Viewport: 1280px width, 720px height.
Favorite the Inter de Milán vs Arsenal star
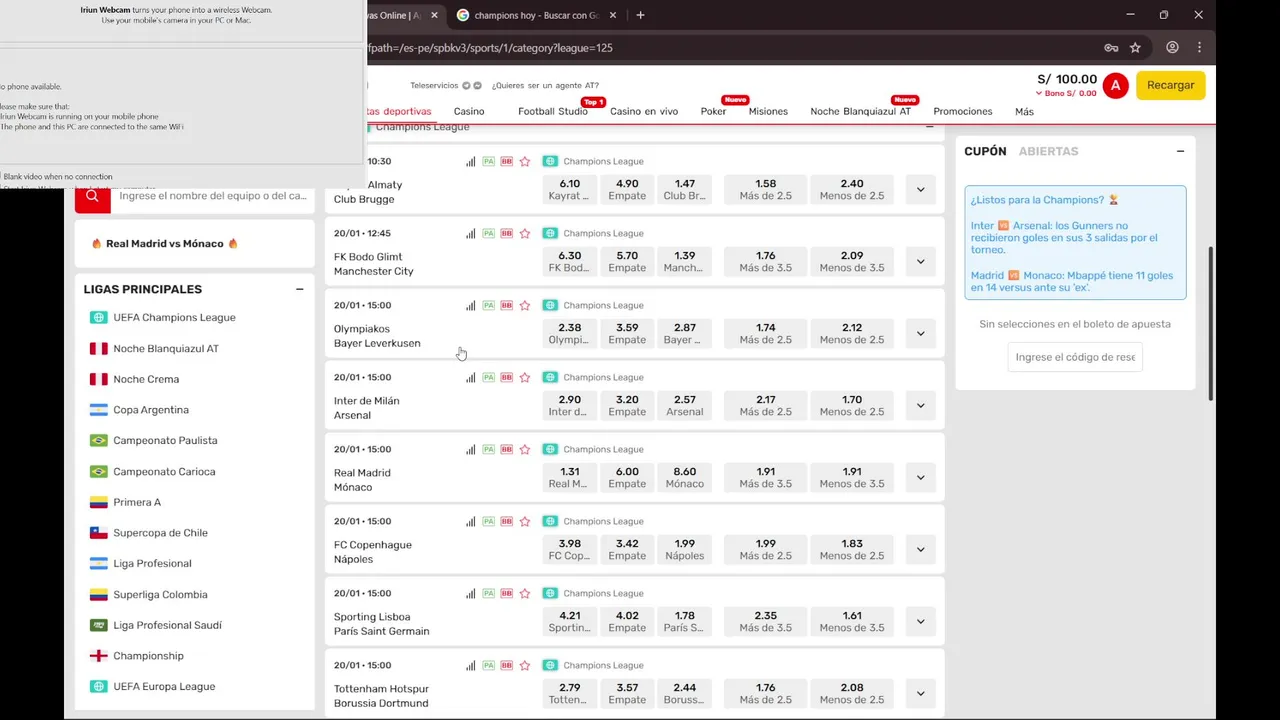coord(525,378)
